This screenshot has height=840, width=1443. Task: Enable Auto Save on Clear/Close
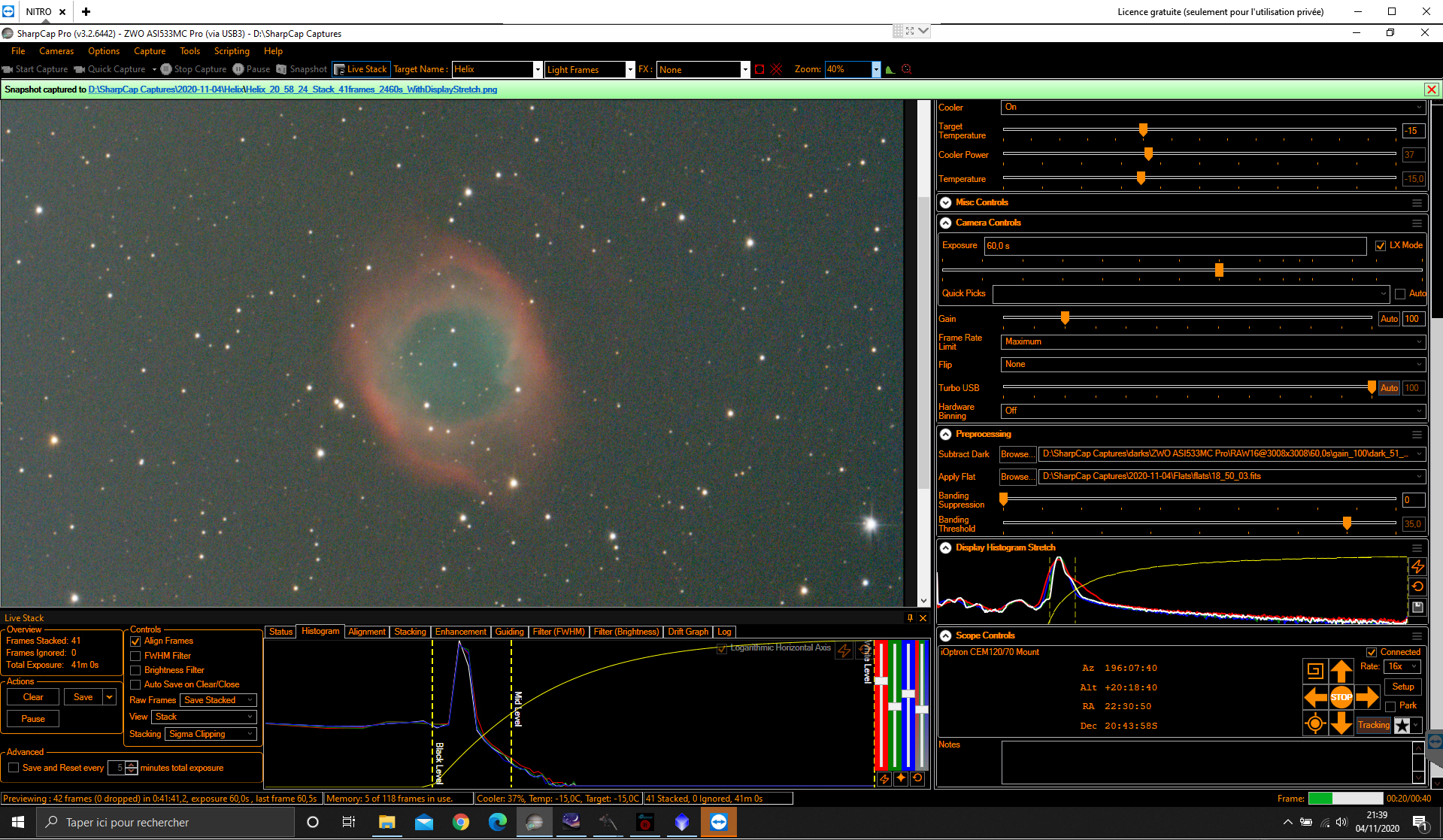(136, 684)
